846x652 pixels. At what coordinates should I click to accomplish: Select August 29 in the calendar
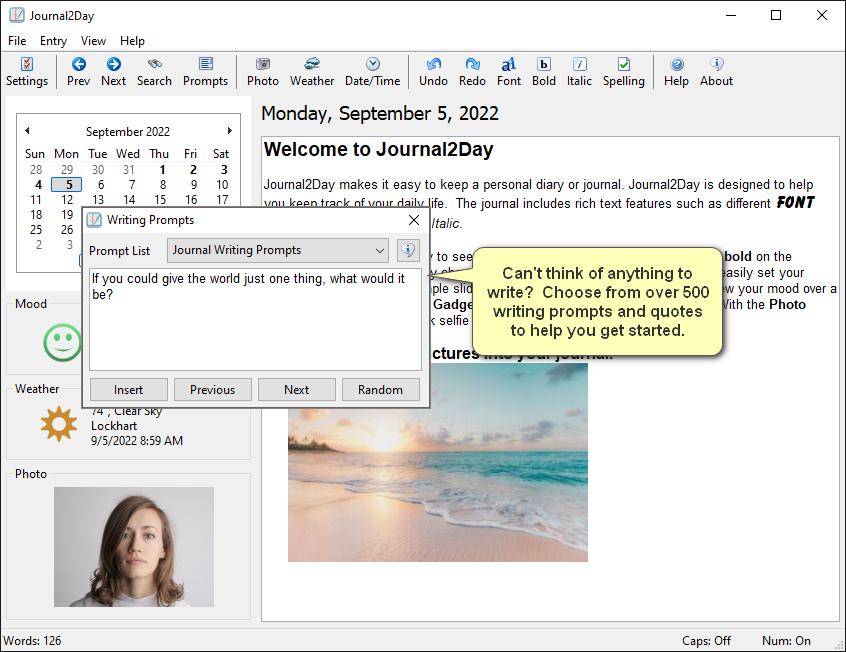67,169
